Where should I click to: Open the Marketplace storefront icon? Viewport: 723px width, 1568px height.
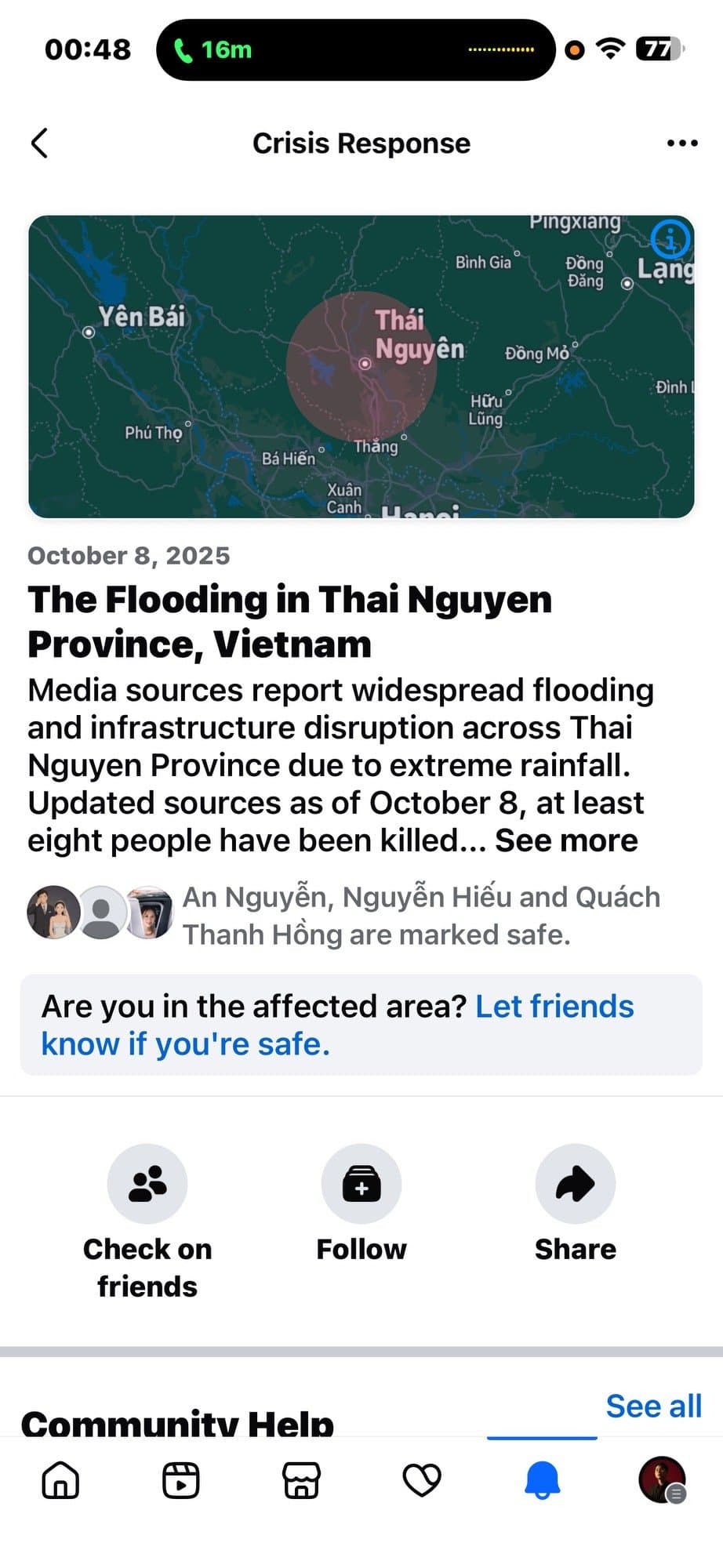click(301, 1480)
